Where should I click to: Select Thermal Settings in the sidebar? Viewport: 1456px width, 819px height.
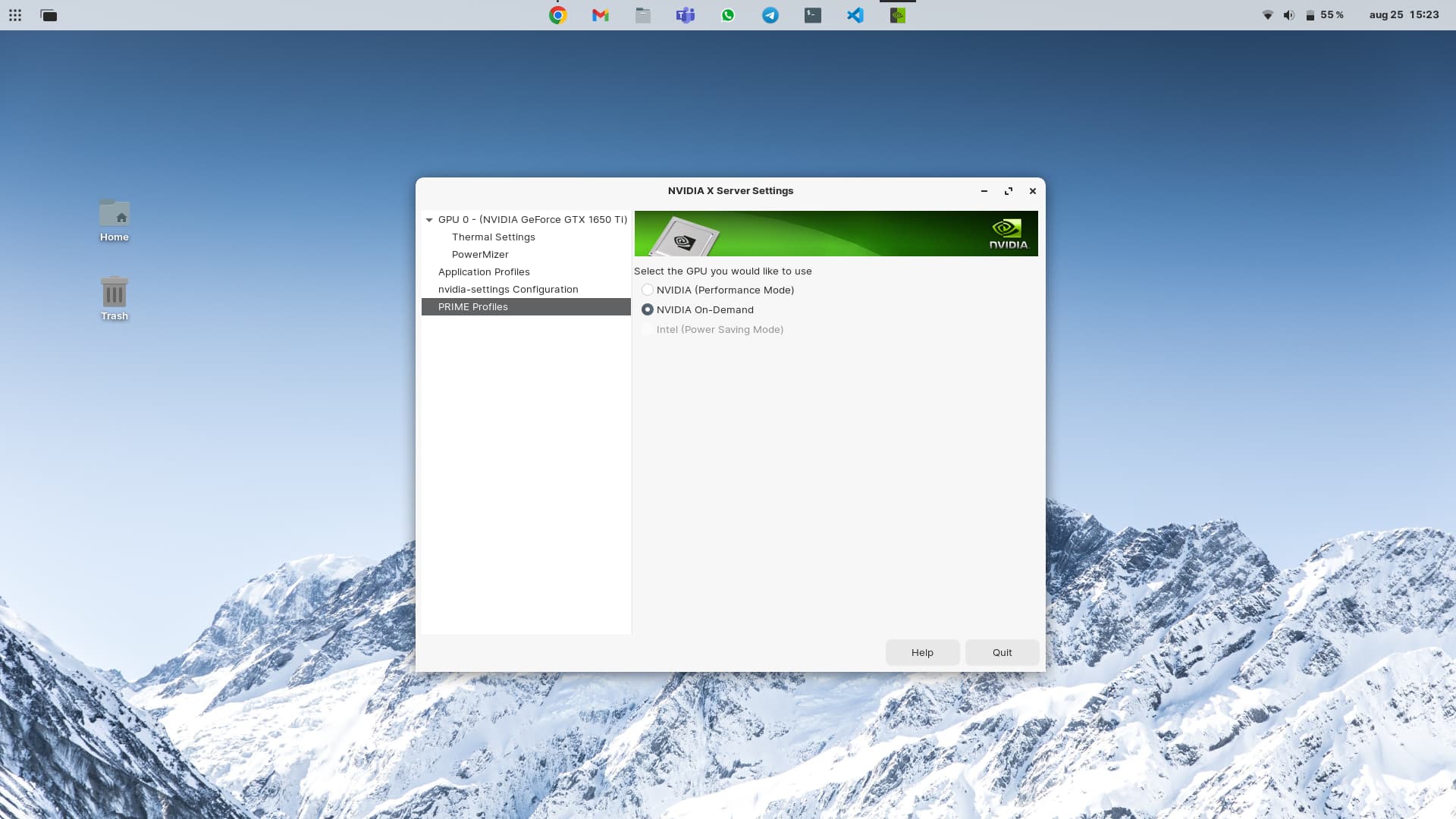[x=494, y=237]
